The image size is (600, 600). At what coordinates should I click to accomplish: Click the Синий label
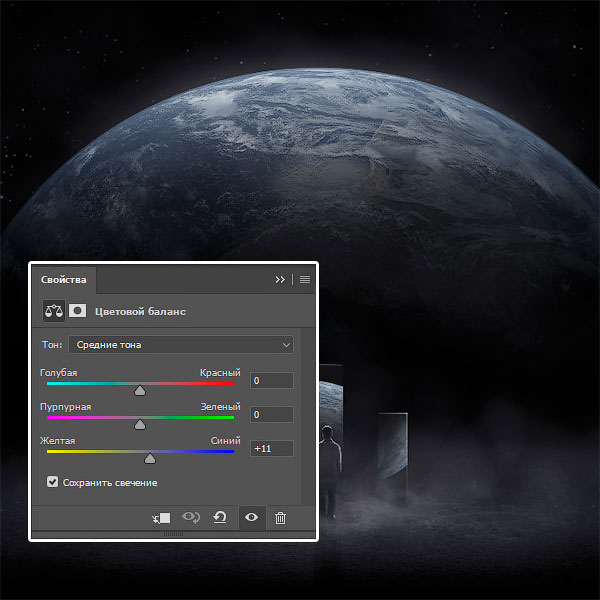click(x=226, y=441)
